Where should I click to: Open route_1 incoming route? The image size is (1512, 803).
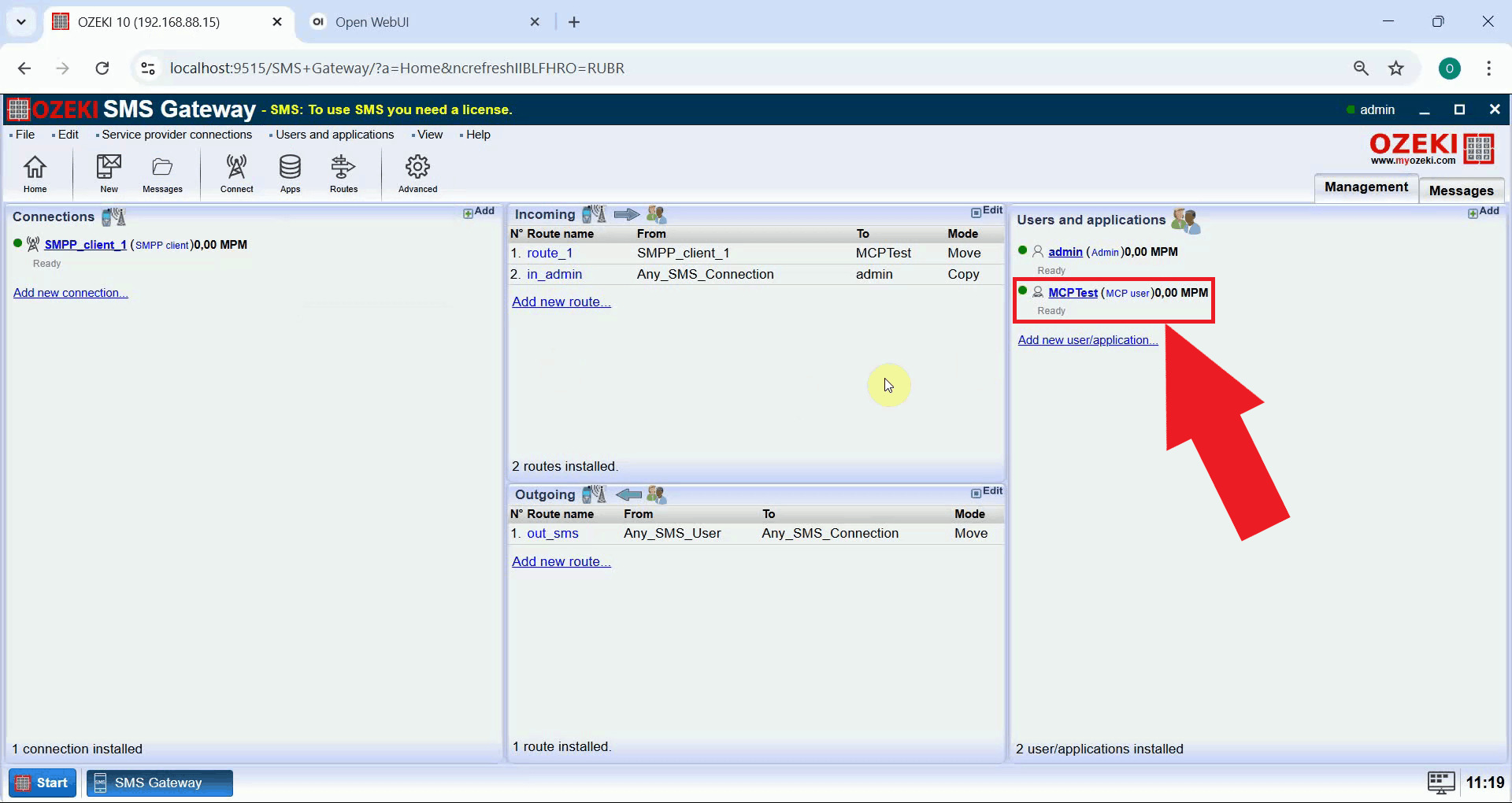(x=549, y=253)
